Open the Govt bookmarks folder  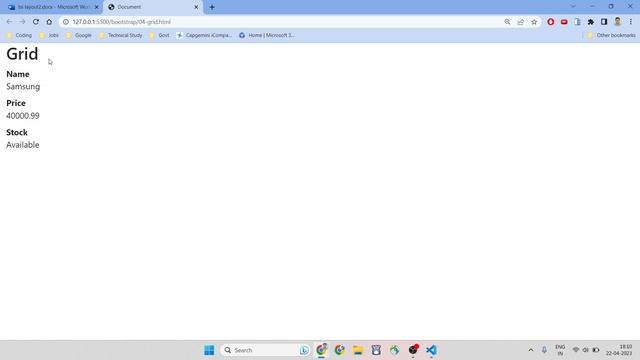pos(159,36)
